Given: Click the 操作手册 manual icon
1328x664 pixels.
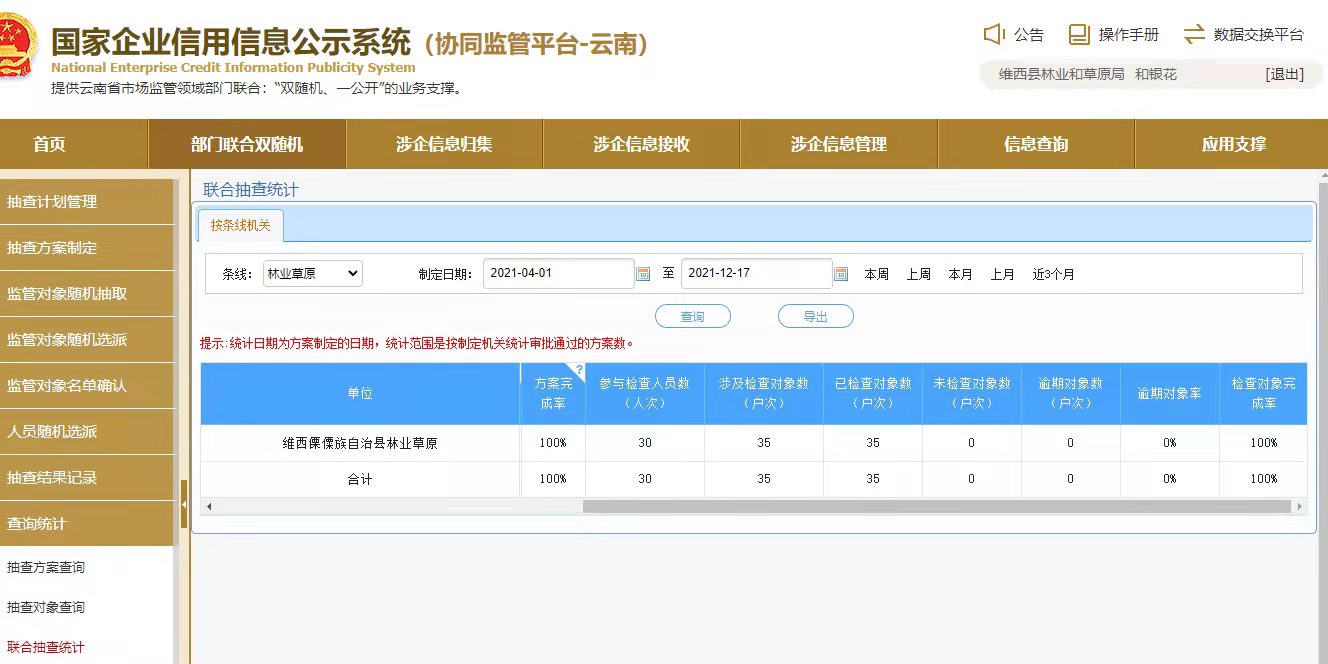Looking at the screenshot, I should click(x=1079, y=34).
